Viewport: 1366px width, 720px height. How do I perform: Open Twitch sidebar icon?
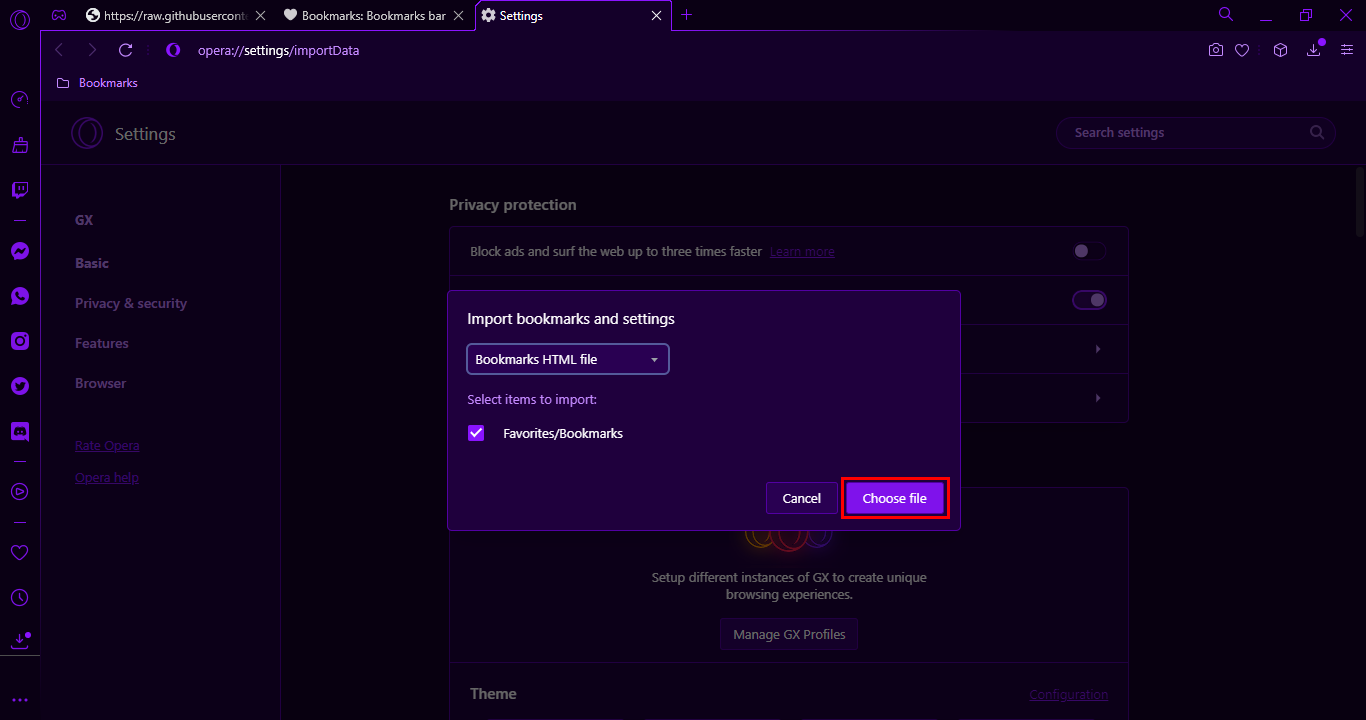pos(19,190)
